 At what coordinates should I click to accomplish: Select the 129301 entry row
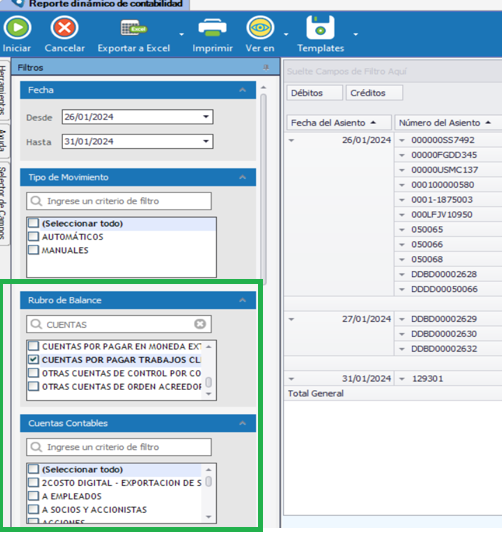point(448,379)
